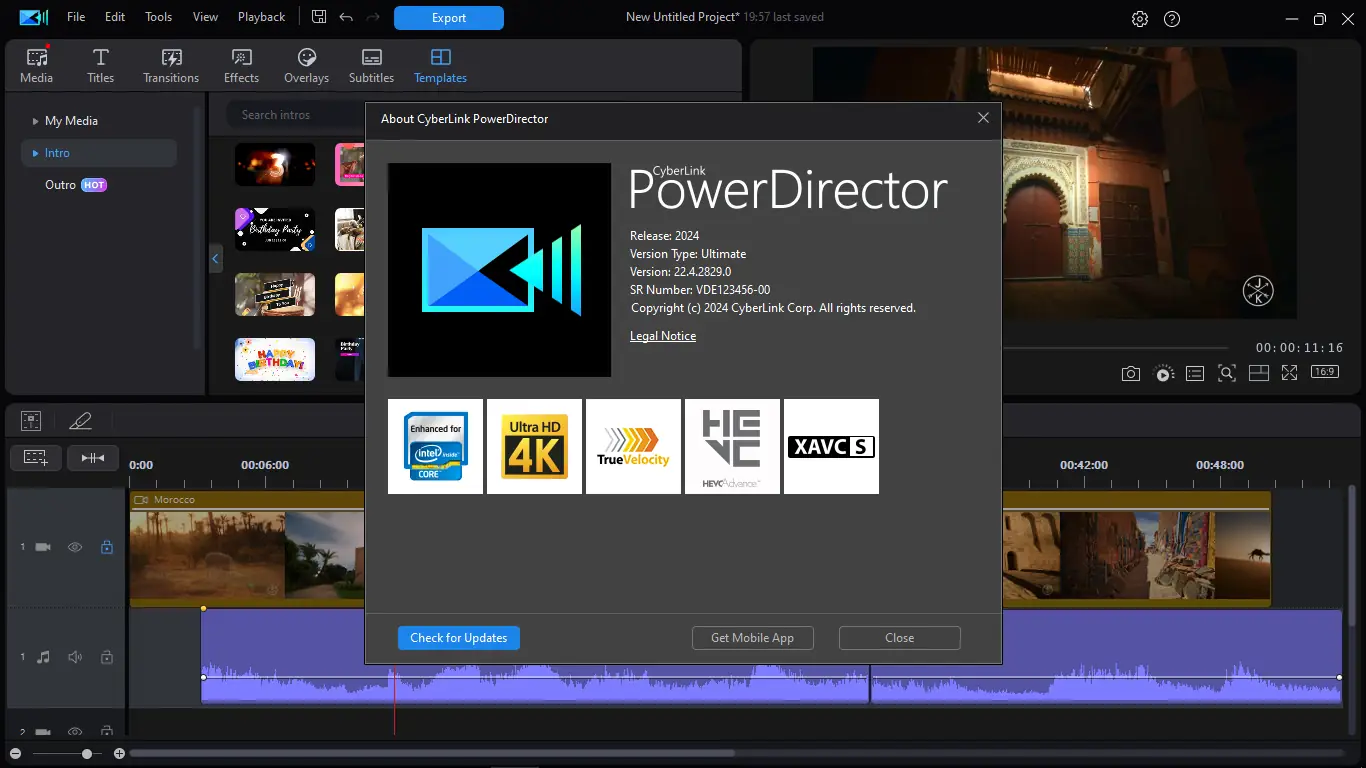Screen dimensions: 1366x768
Task: Click the split-panel layout icon under the preview
Action: click(x=1259, y=373)
